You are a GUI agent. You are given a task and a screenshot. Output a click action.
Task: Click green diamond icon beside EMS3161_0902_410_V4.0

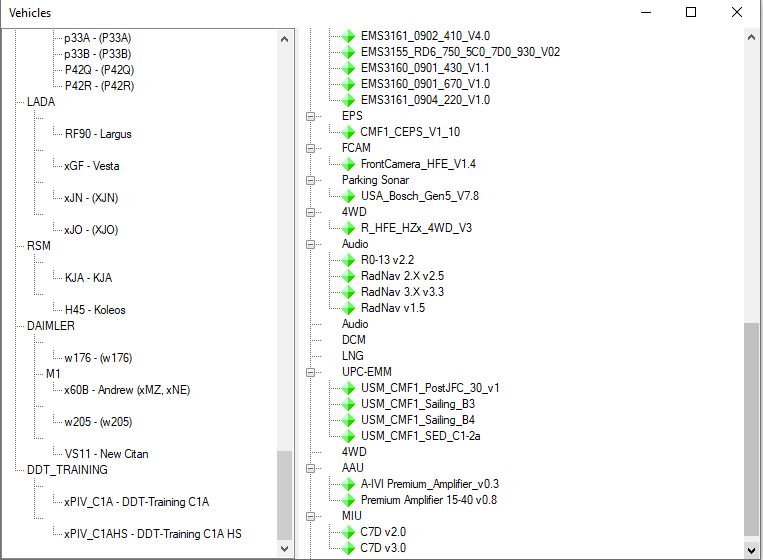[348, 36]
